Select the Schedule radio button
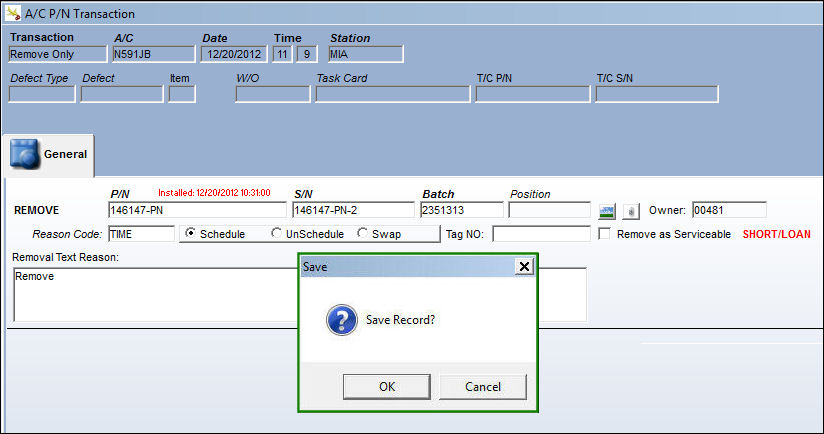This screenshot has height=434, width=824. (x=190, y=233)
